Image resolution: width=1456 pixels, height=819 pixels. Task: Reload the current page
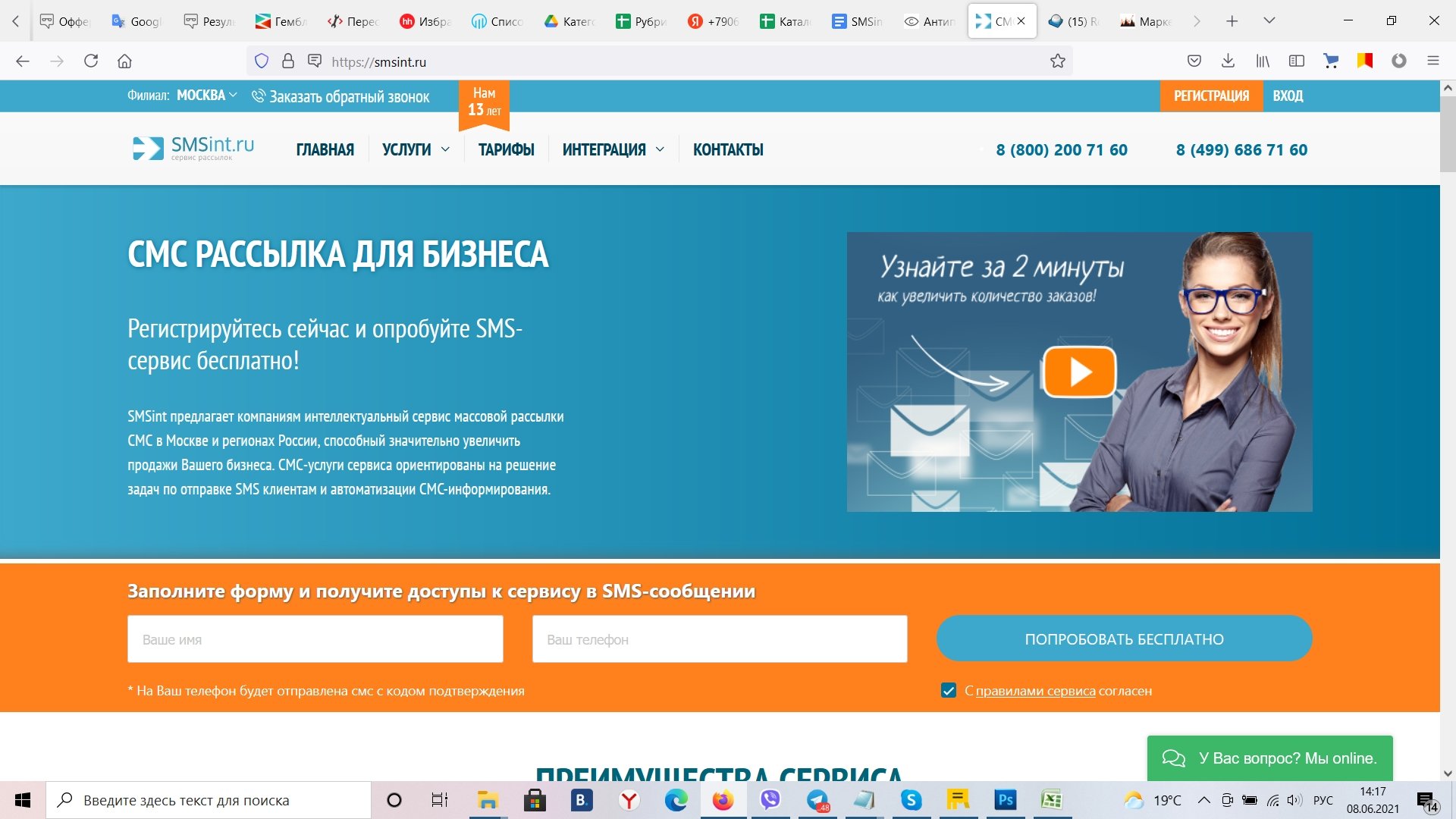(91, 61)
